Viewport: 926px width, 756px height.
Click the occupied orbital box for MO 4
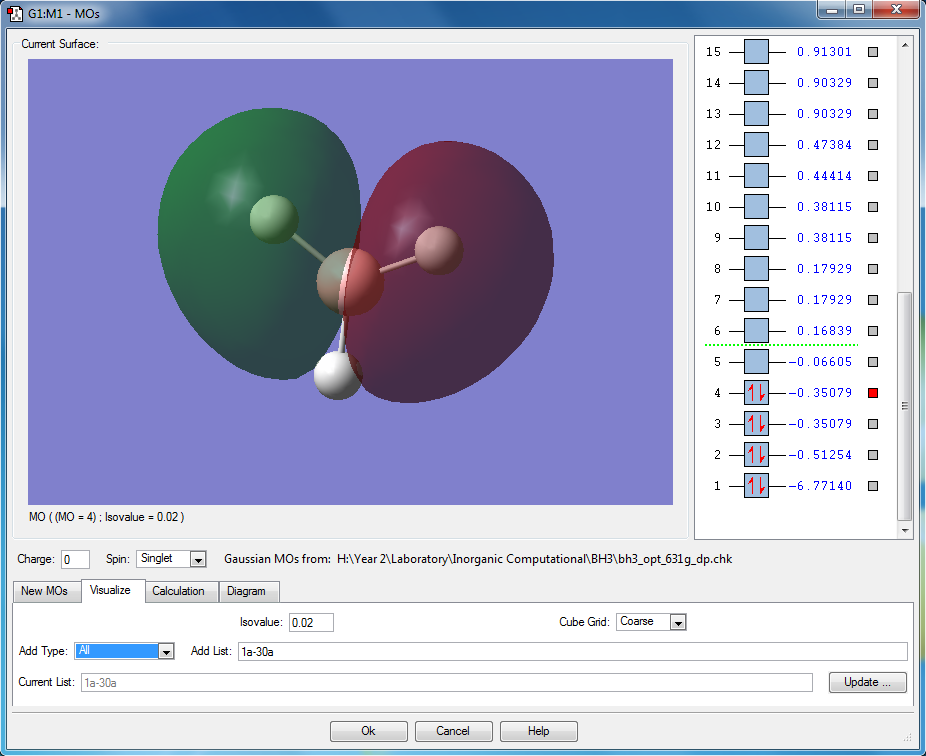tap(756, 393)
